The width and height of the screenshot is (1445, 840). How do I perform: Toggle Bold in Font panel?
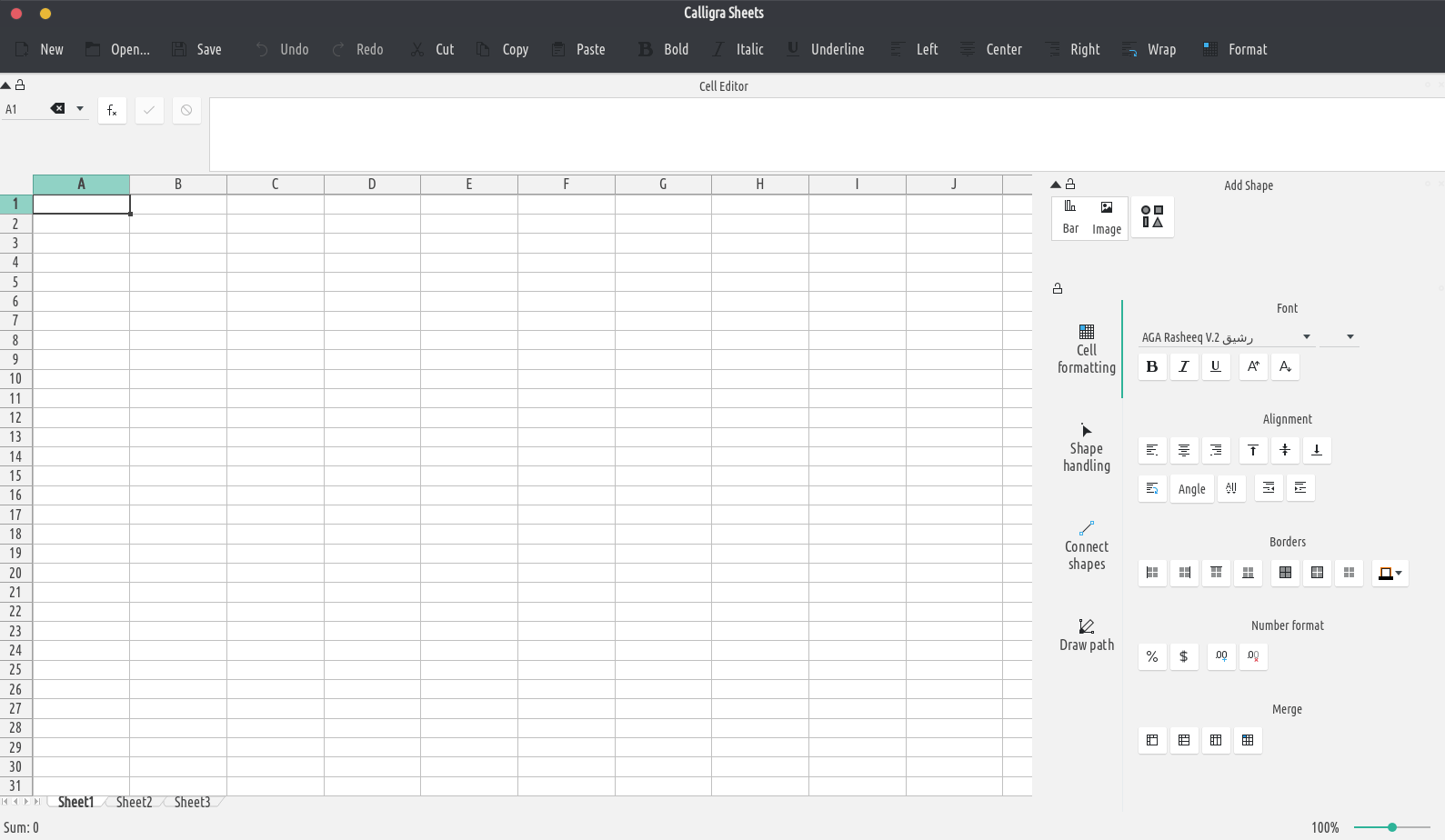coord(1152,366)
